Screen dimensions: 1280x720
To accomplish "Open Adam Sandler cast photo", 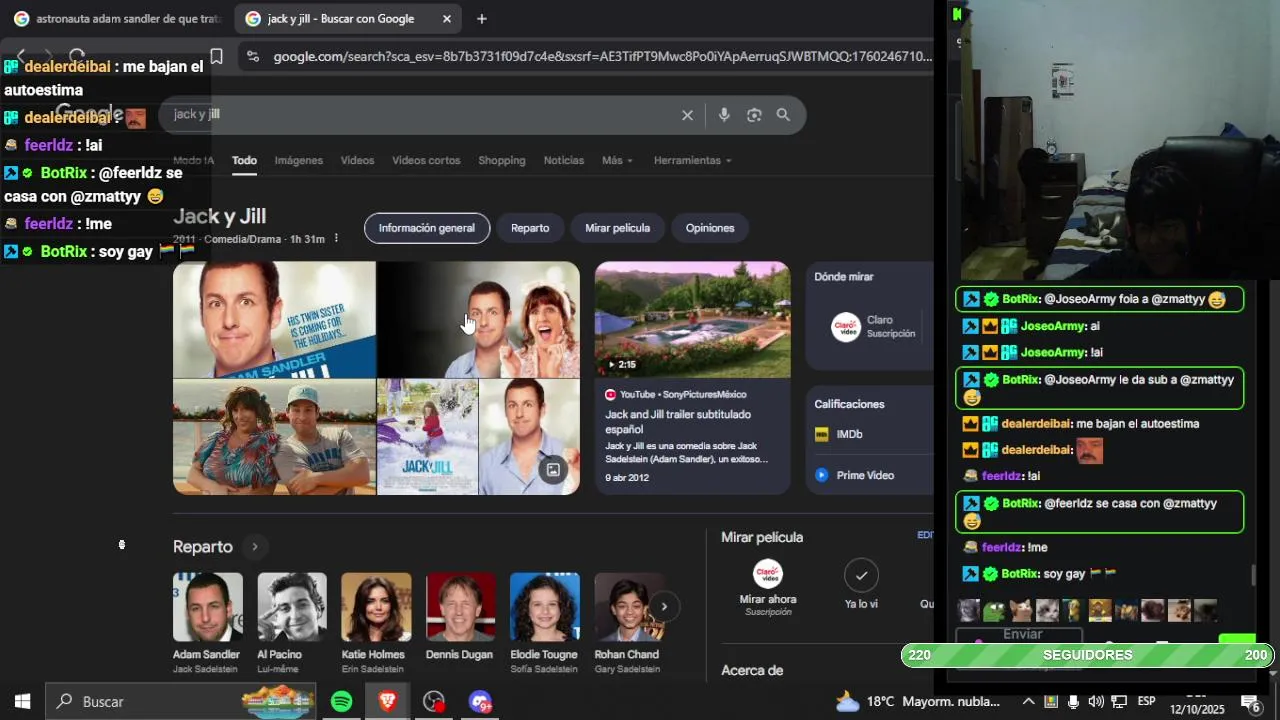I will point(207,607).
